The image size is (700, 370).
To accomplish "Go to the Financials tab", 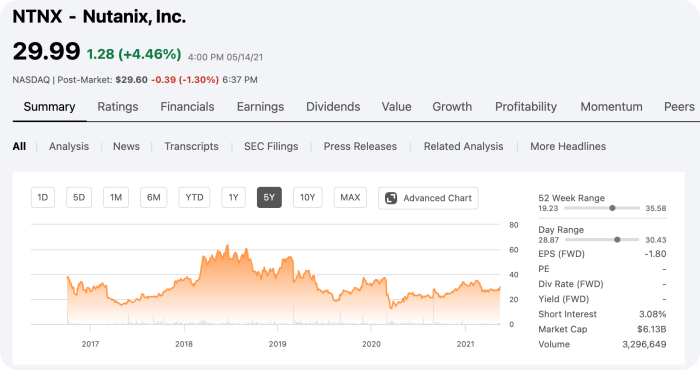I will coord(188,107).
